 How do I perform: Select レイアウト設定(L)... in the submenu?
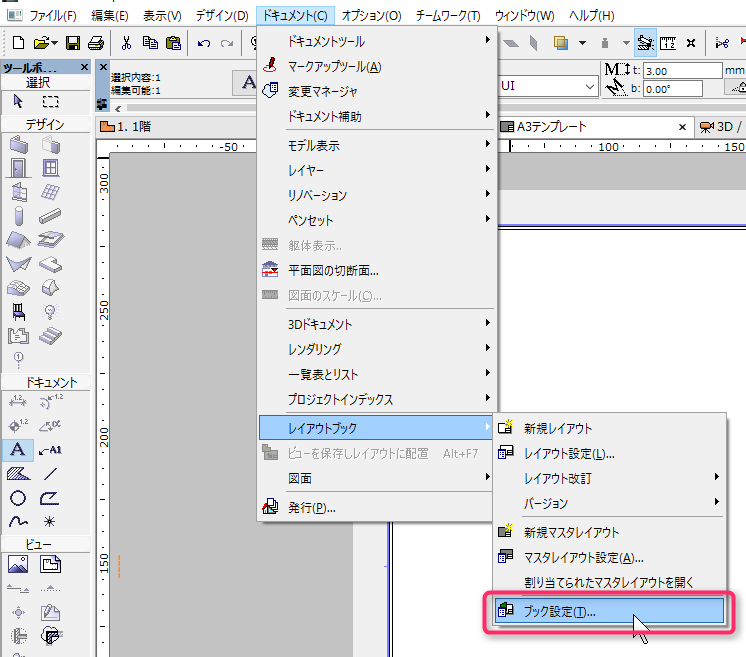tap(609, 453)
